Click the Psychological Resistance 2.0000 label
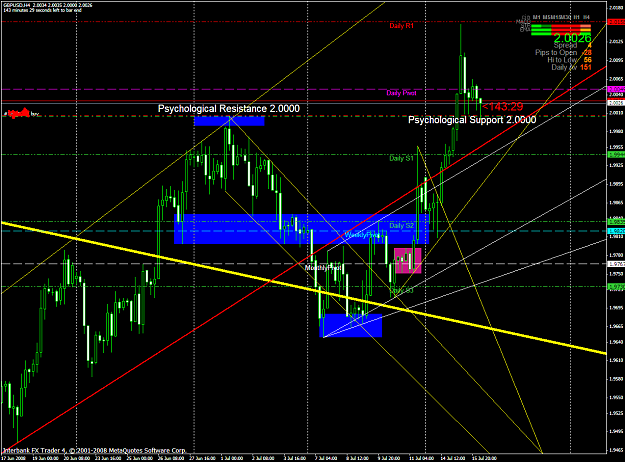Image resolution: width=625 pixels, height=462 pixels. pos(228,108)
